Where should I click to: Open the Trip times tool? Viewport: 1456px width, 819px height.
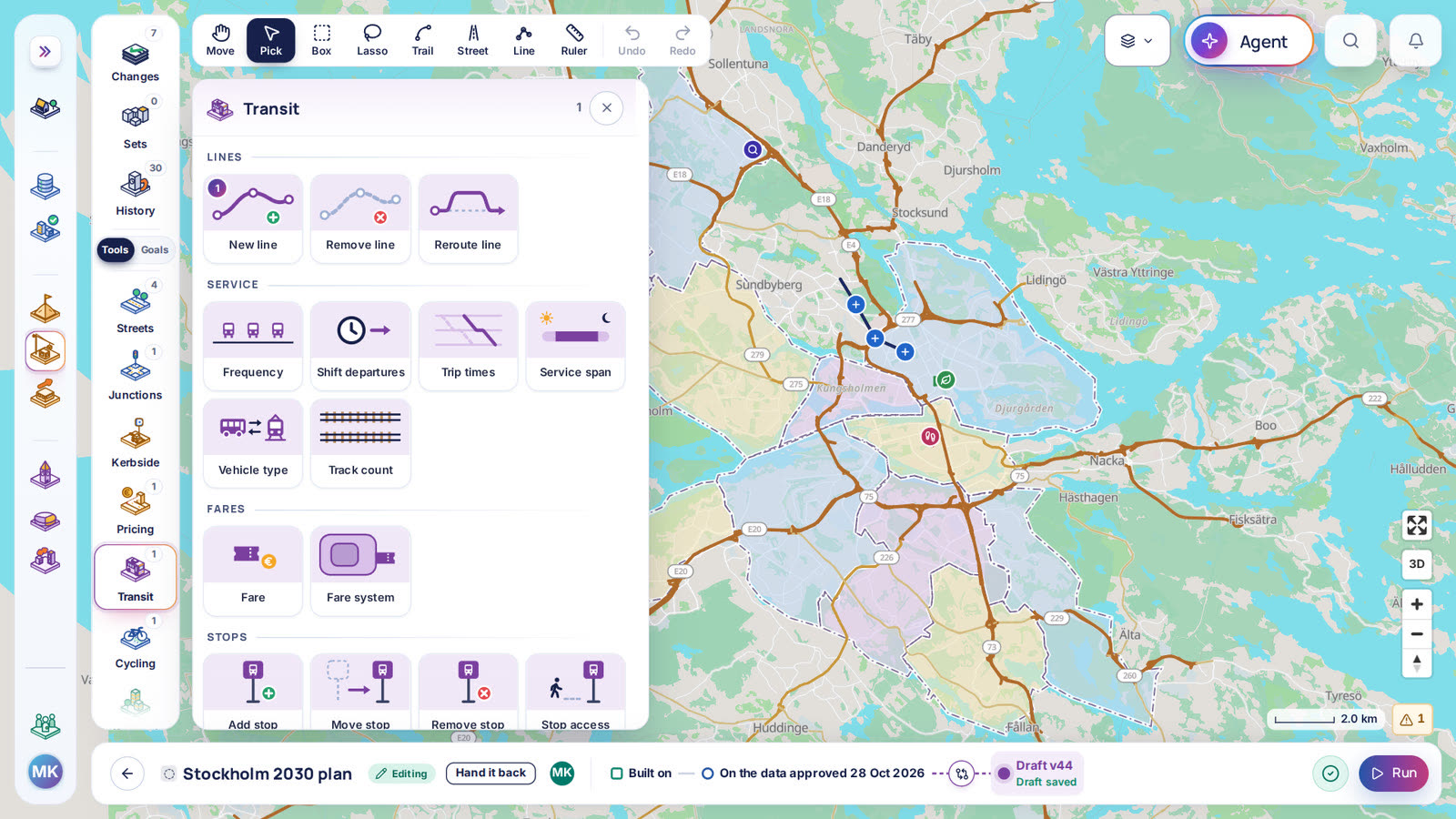468,346
